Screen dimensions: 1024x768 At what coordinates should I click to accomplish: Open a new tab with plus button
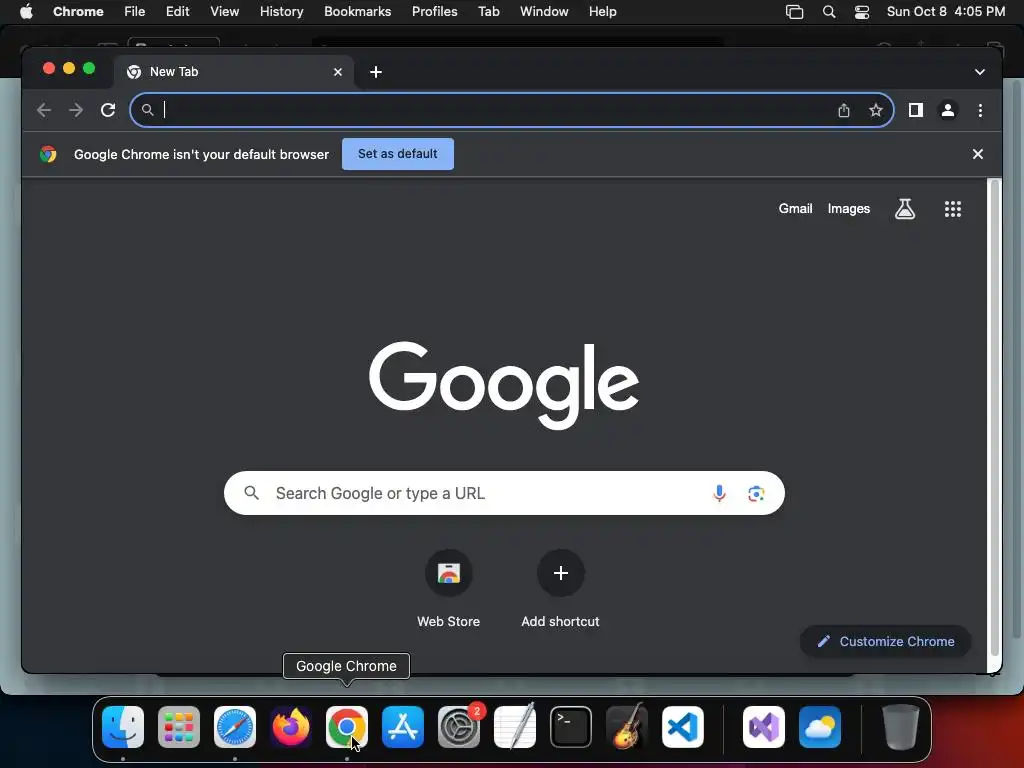tap(376, 72)
